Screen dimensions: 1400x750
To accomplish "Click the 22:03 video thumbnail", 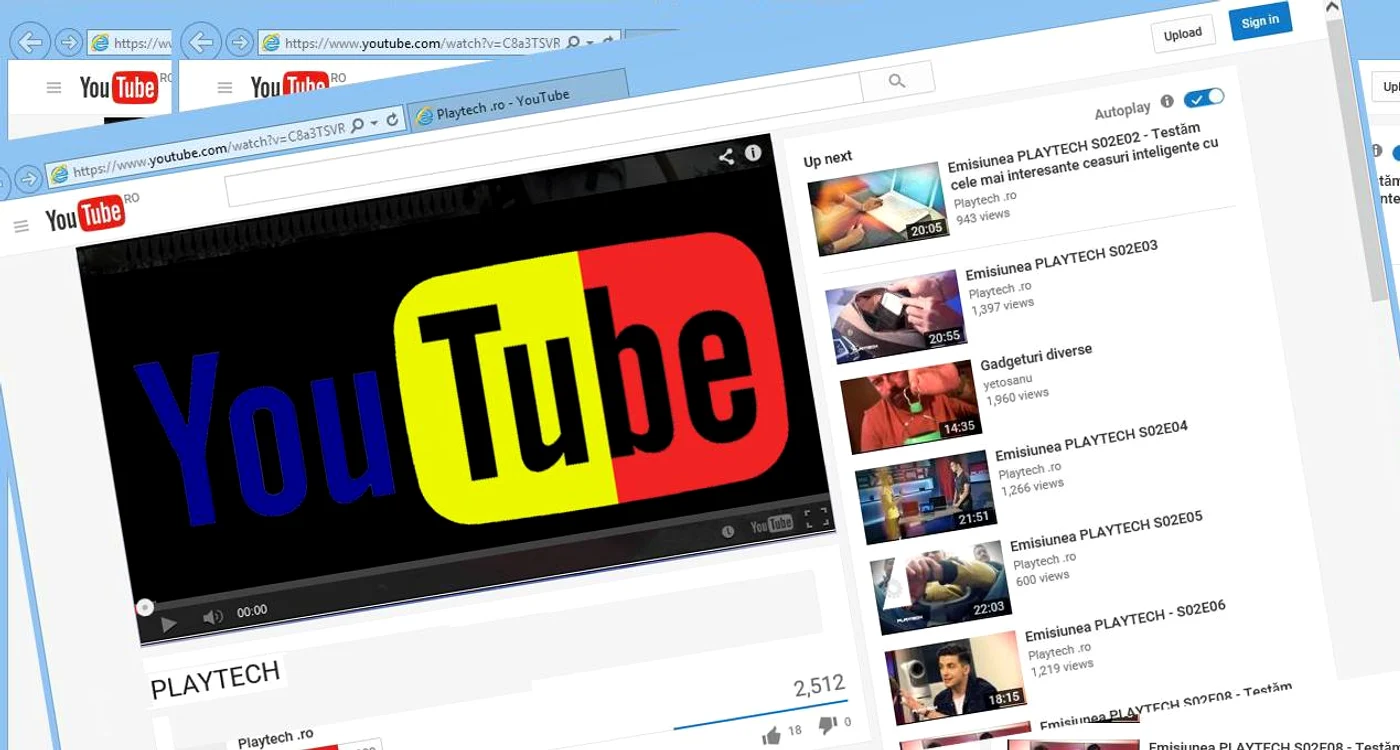I will pos(940,587).
